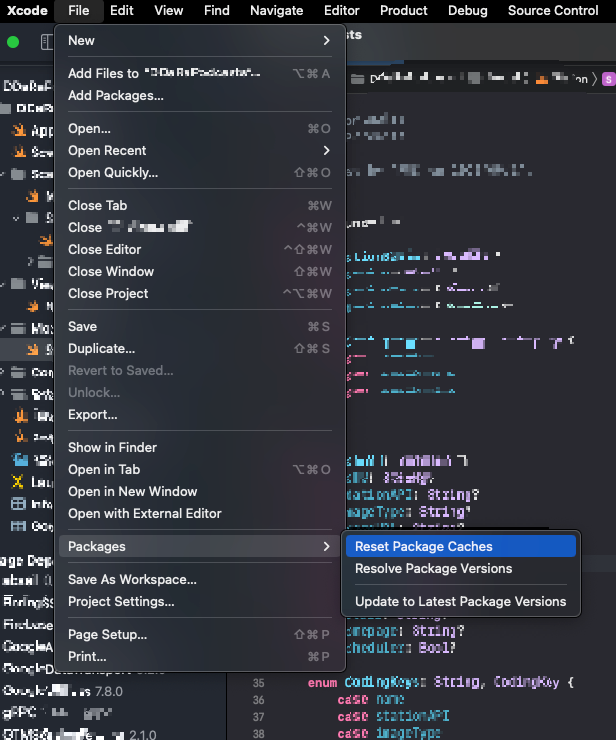The width and height of the screenshot is (616, 740).
Task: Close the open File menu
Action: 78,10
